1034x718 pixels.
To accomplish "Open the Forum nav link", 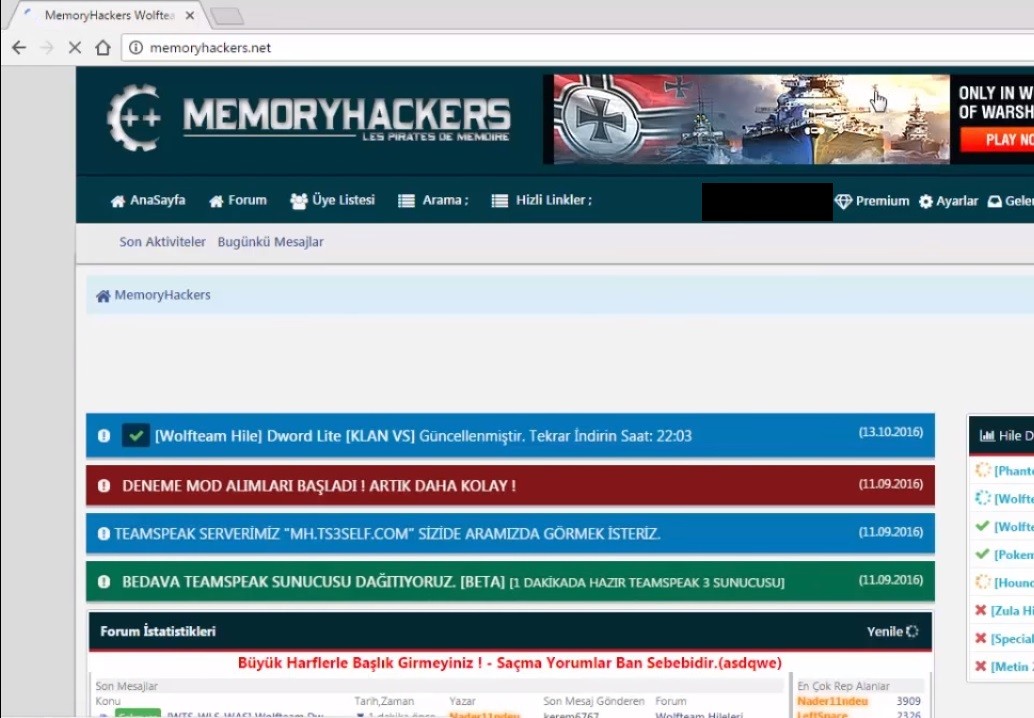I will point(238,200).
